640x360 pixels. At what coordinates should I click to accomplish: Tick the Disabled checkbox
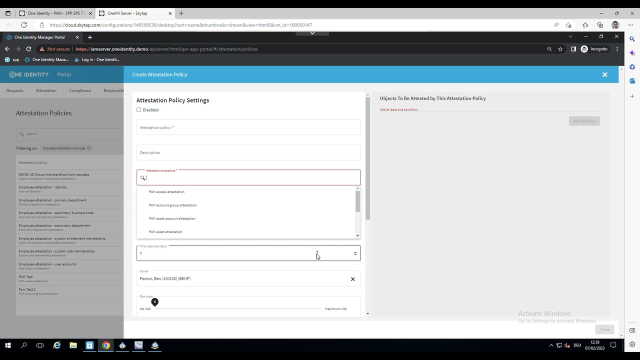(139, 110)
